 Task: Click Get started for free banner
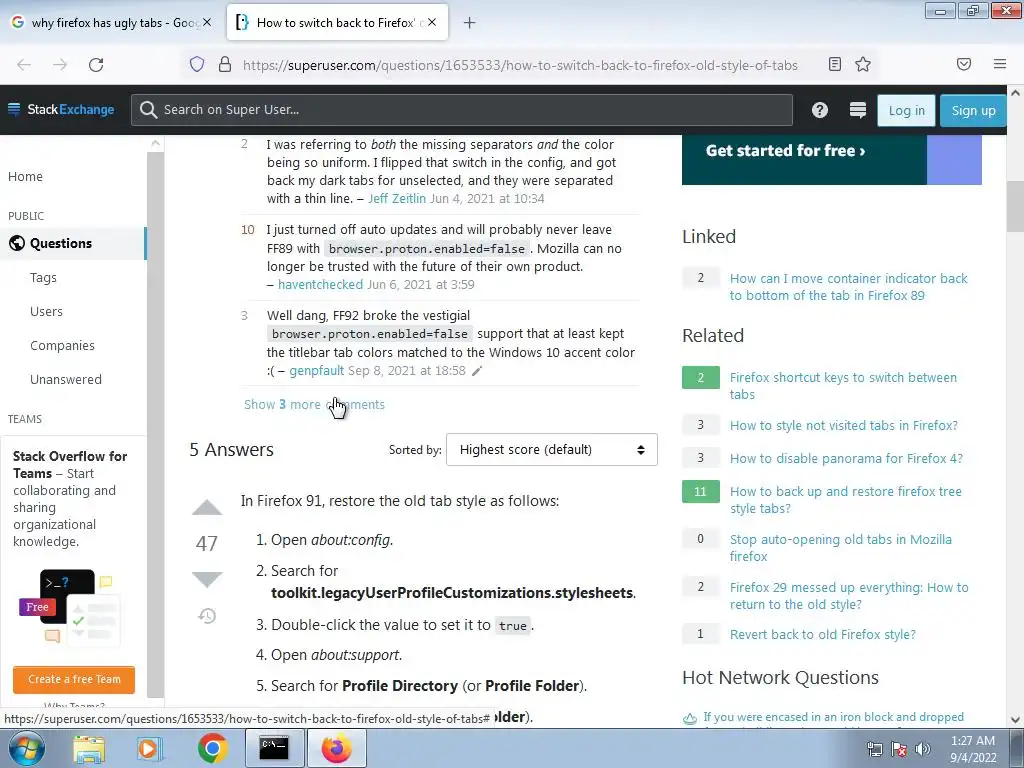(786, 151)
